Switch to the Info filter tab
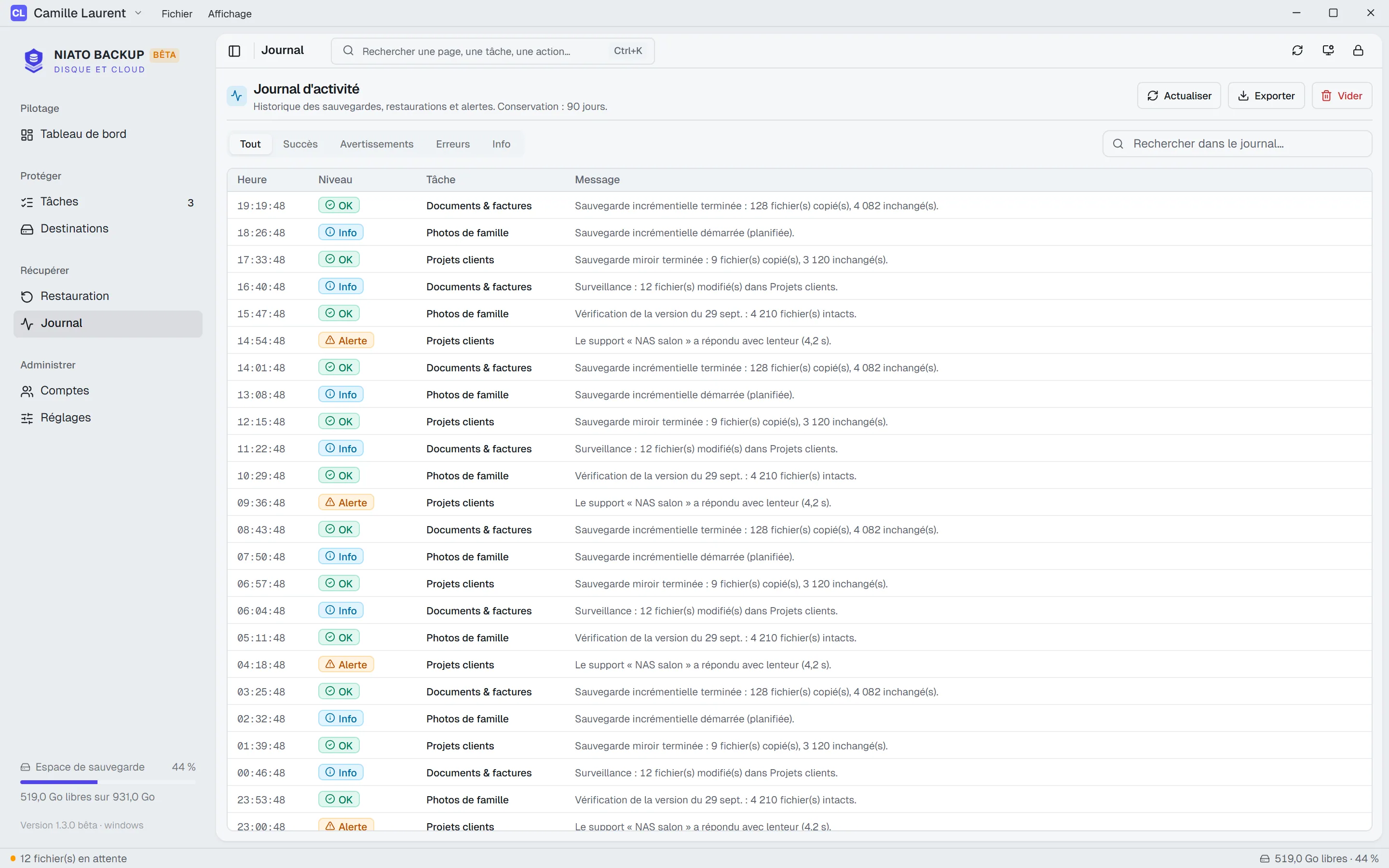This screenshot has height=868, width=1389. click(501, 144)
